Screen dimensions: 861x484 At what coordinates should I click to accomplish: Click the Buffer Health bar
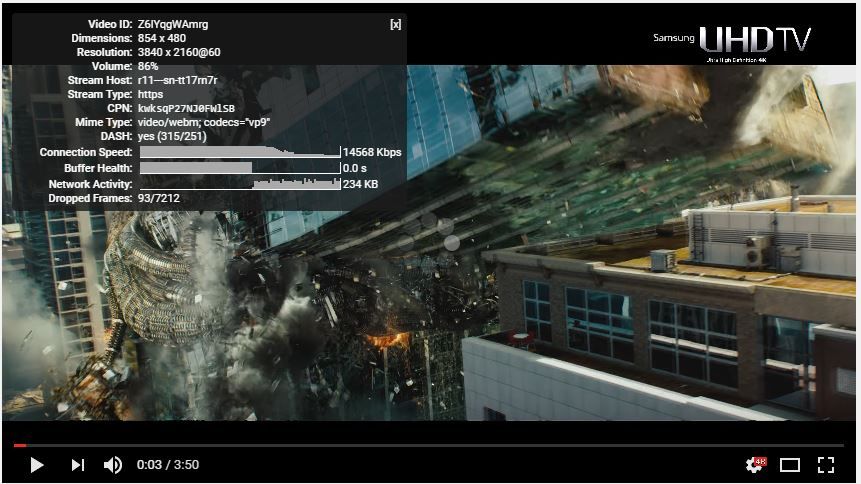tap(240, 168)
